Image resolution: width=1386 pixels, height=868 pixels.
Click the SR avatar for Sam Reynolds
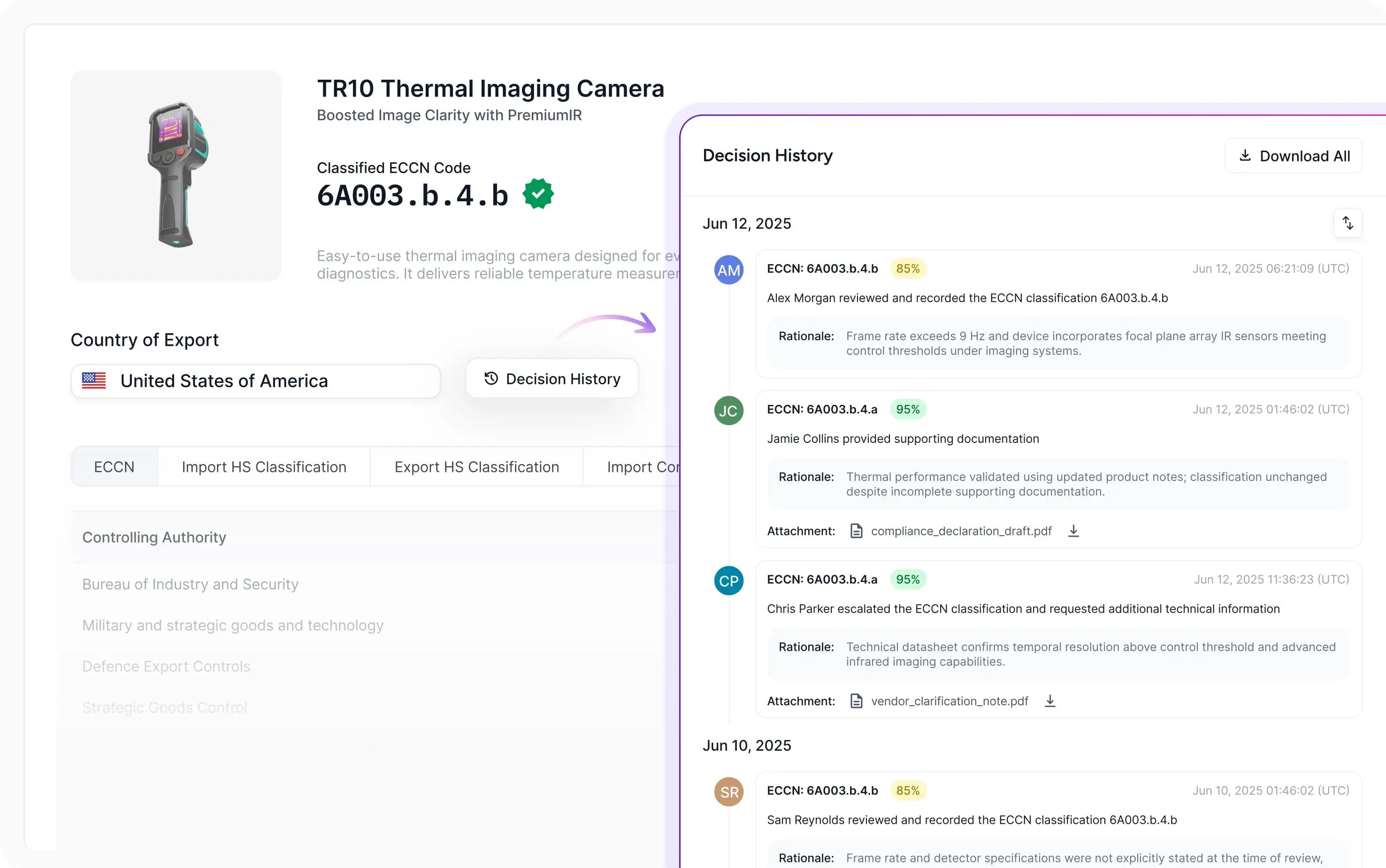pos(728,792)
